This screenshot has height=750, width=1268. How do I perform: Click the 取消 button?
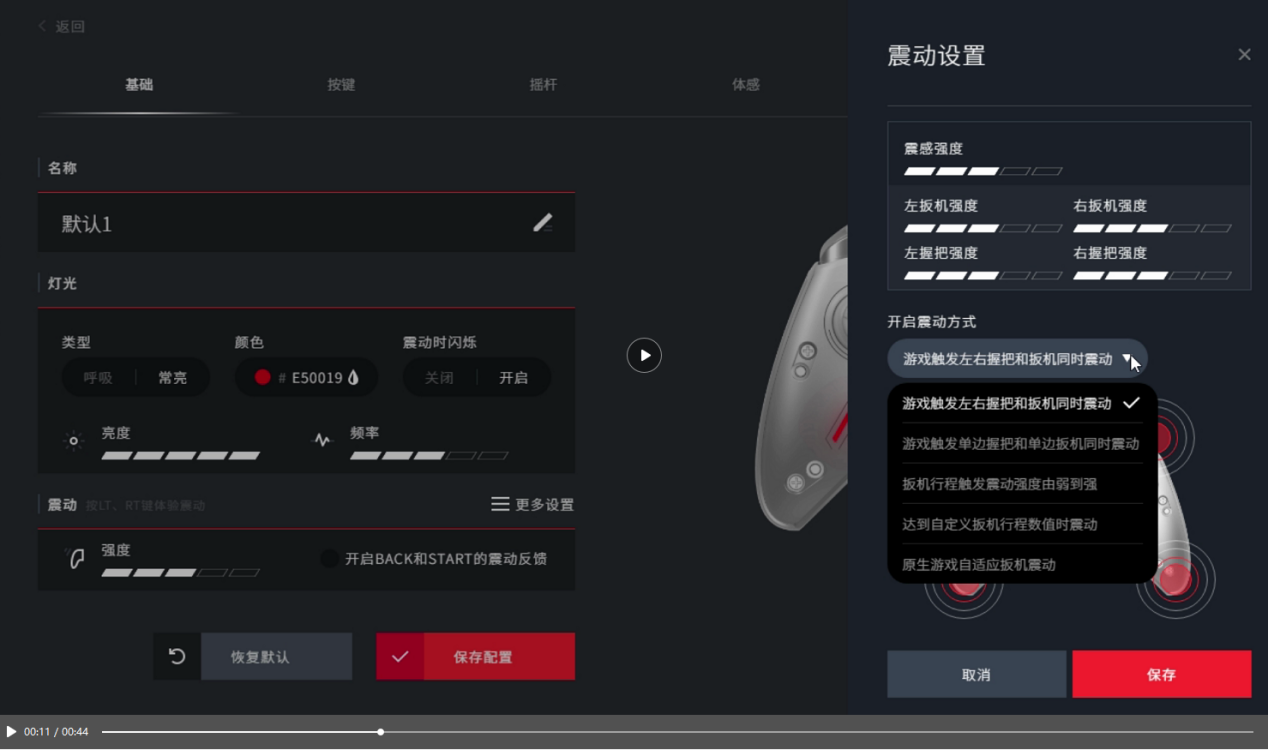coord(976,674)
